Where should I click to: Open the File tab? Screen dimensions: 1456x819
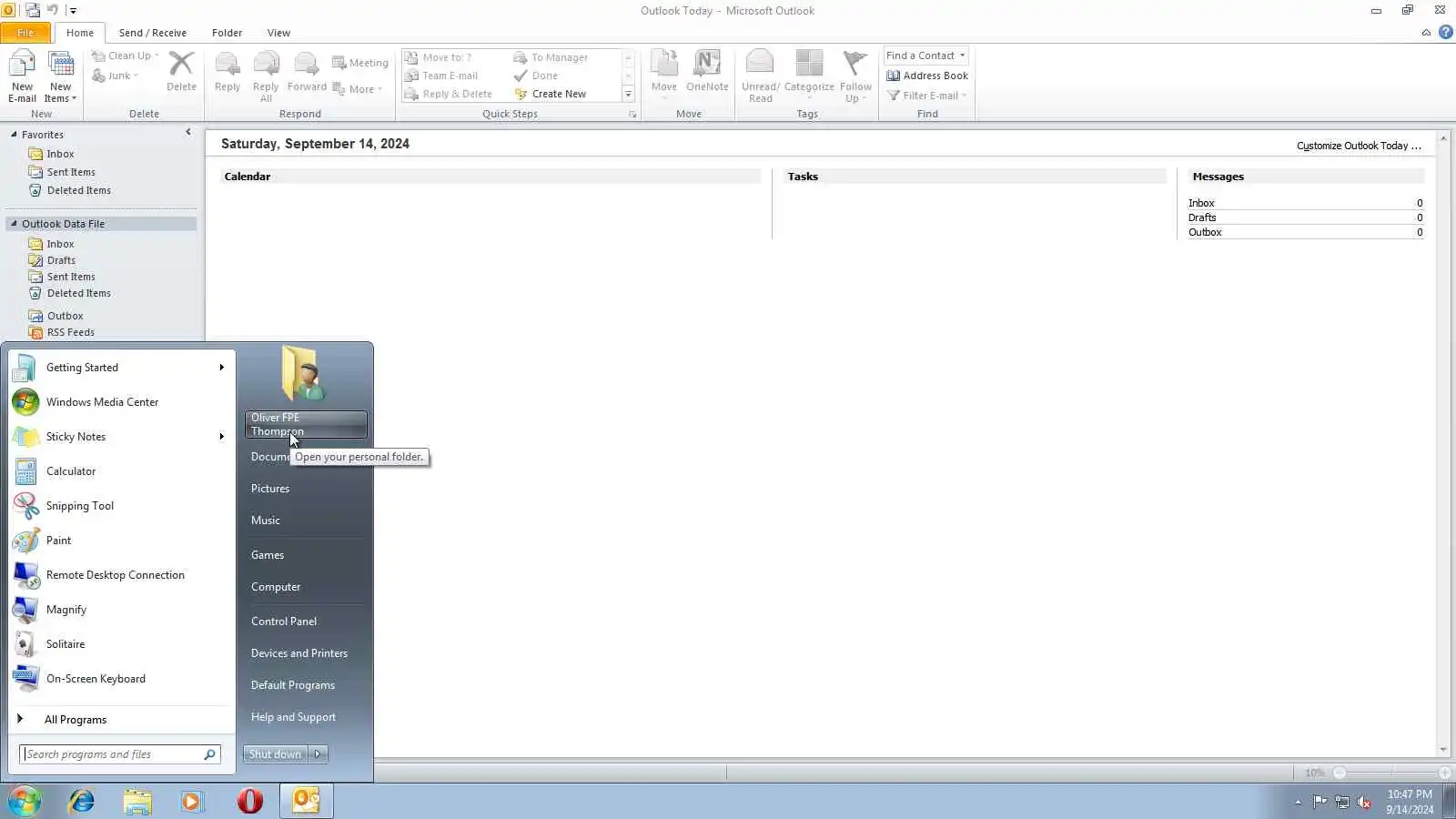(25, 33)
